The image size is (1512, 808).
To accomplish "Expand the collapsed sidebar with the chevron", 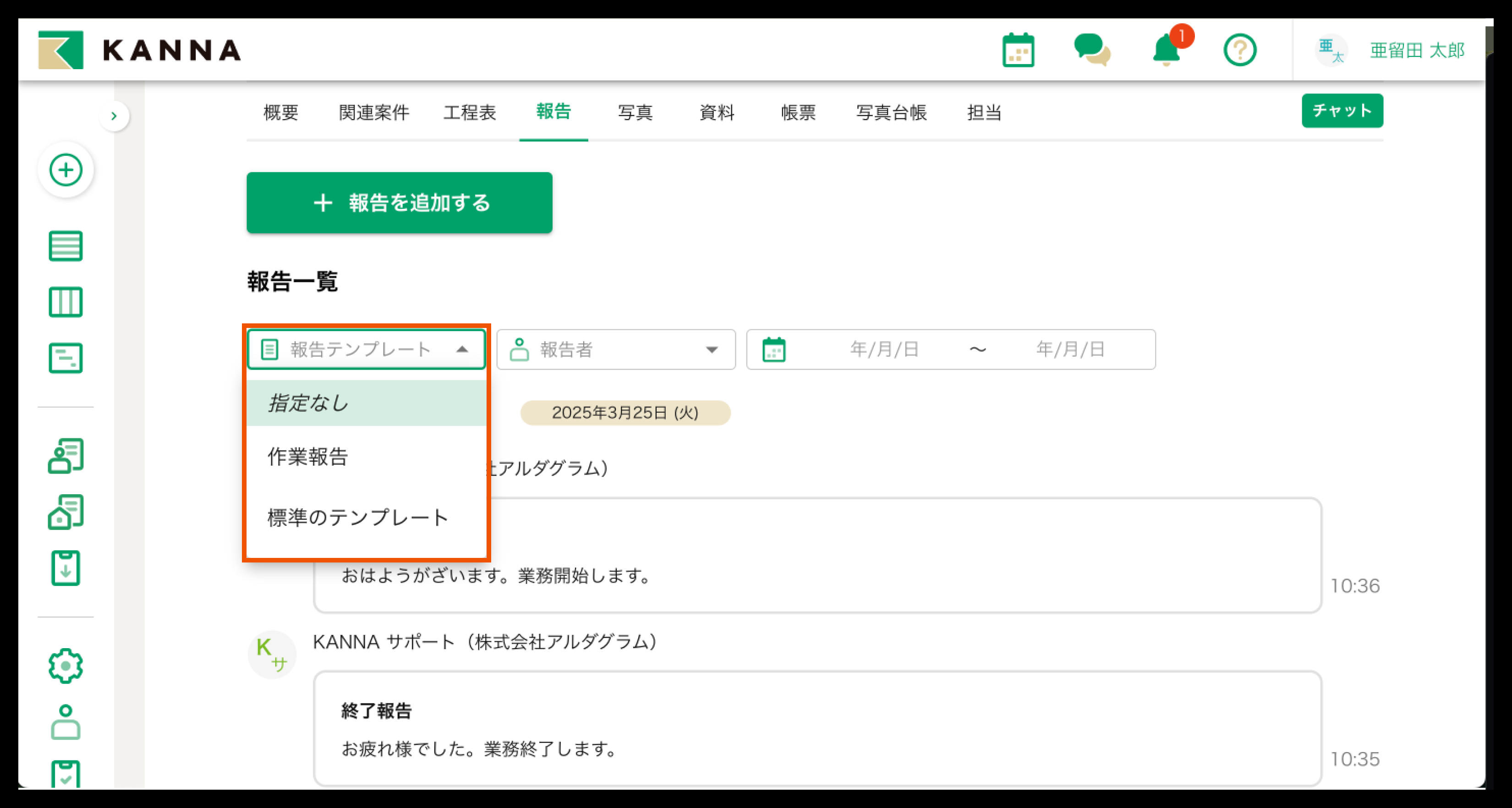I will (114, 116).
